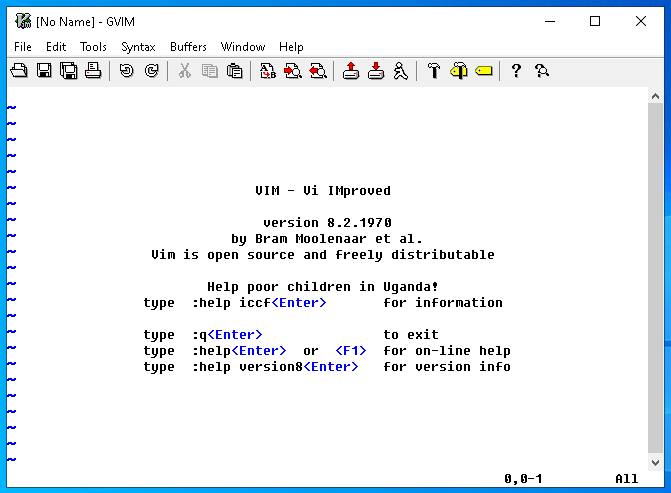
Task: Click the scrollbar up arrow
Action: (655, 96)
